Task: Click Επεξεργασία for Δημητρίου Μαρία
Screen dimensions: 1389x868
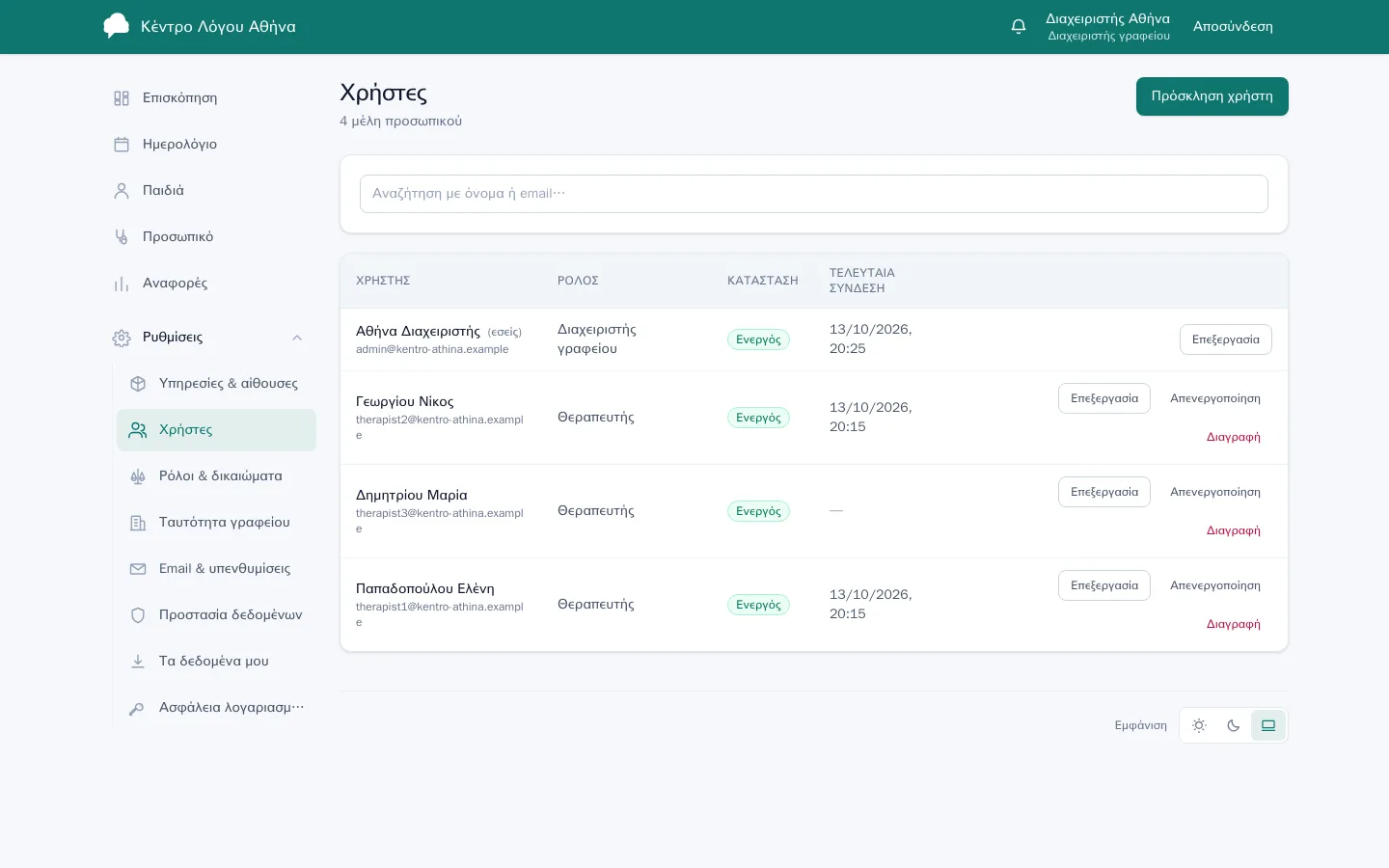Action: [x=1104, y=492]
